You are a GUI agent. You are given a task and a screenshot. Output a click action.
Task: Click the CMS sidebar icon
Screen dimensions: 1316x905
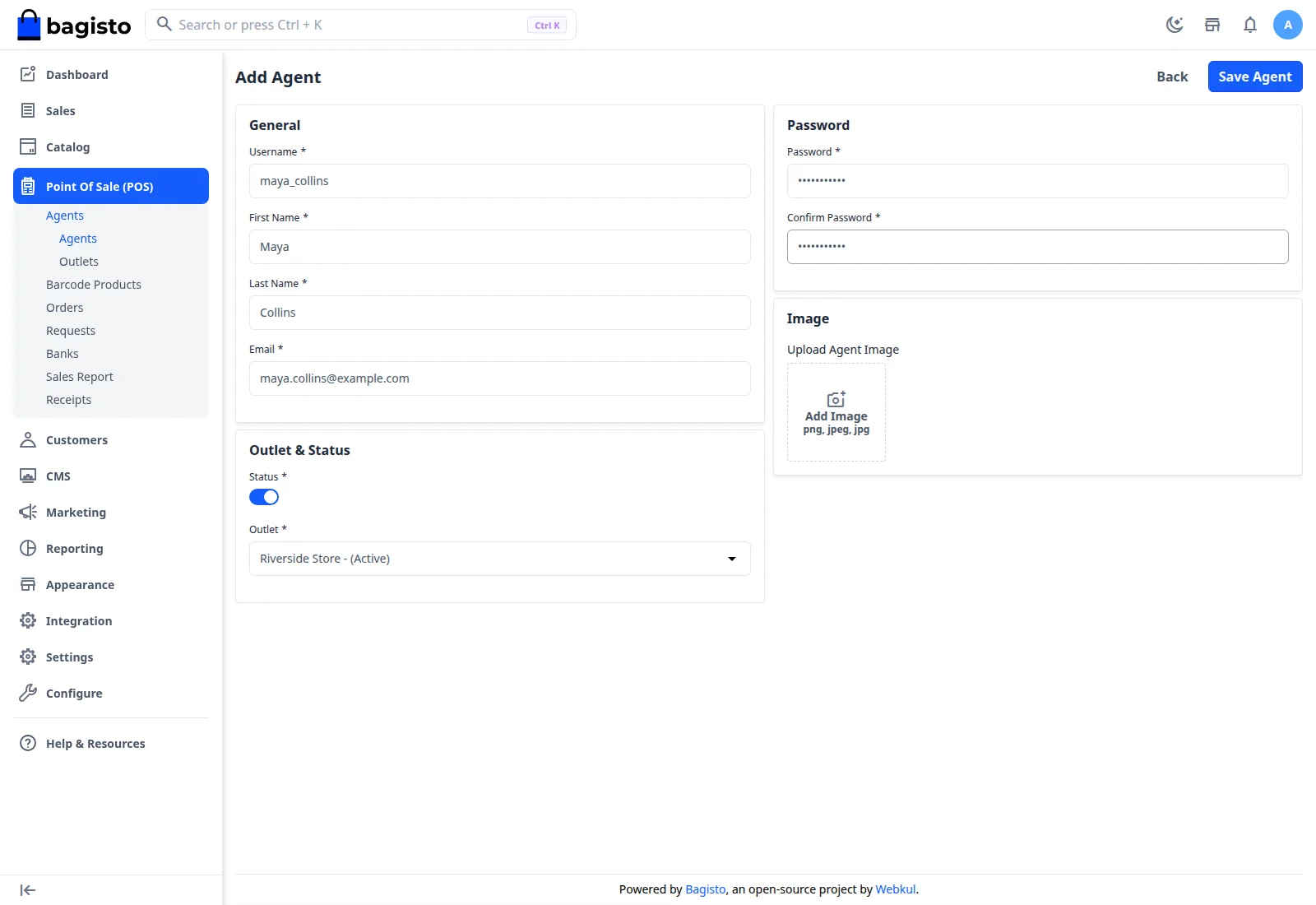(28, 476)
